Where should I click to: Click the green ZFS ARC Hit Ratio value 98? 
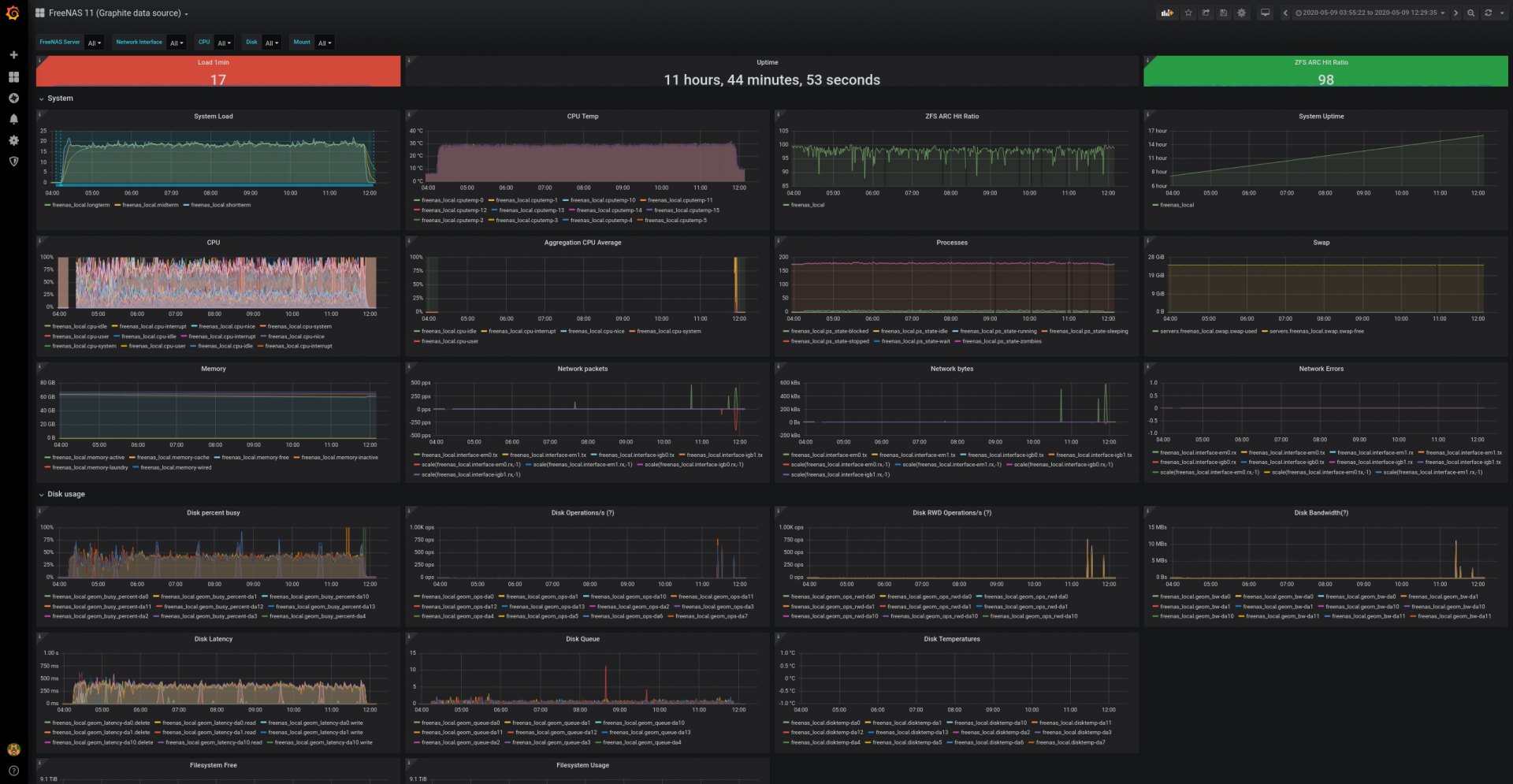tap(1326, 80)
